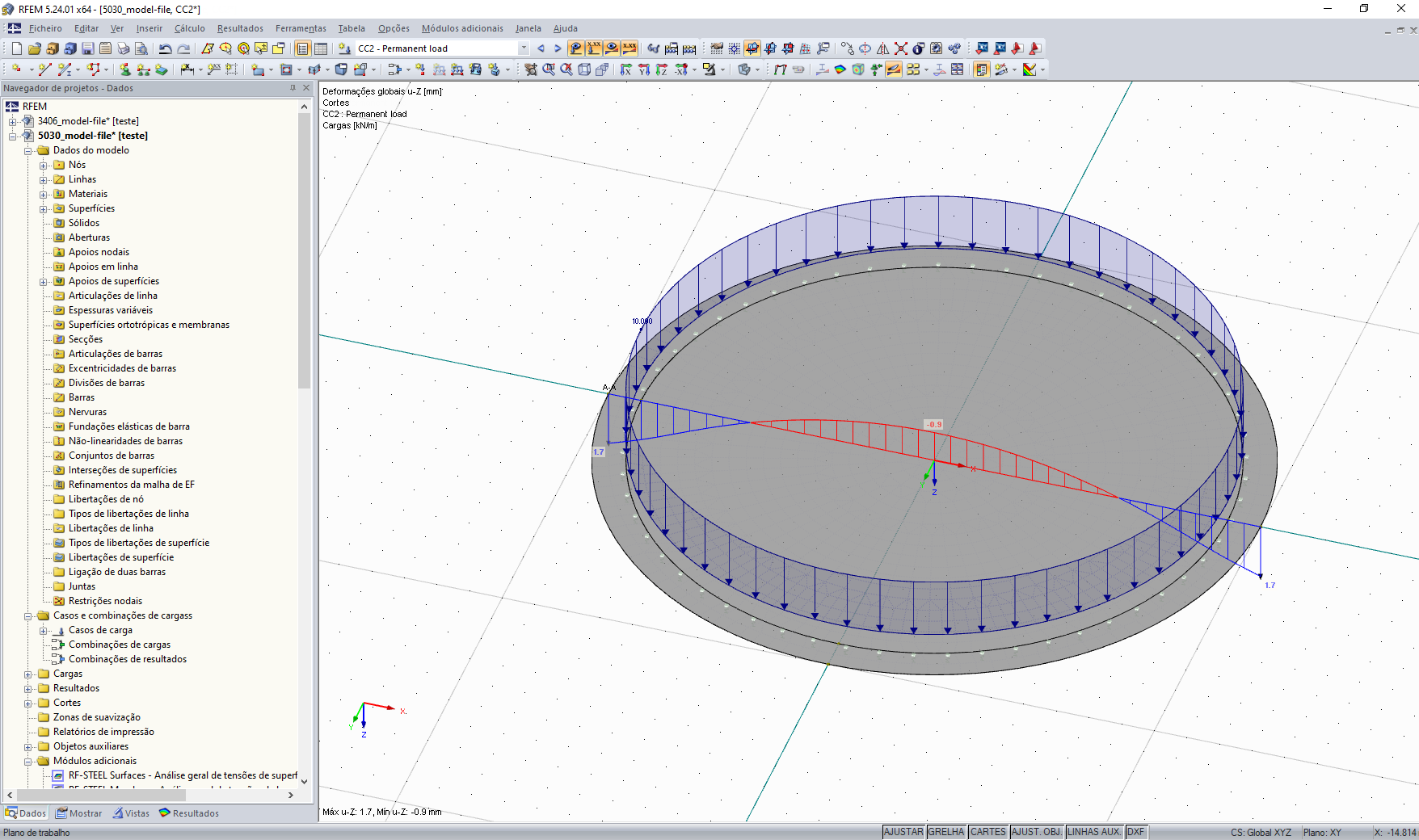Screen dimensions: 1419x840
Task: Select the New Model icon
Action: pyautogui.click(x=16, y=48)
